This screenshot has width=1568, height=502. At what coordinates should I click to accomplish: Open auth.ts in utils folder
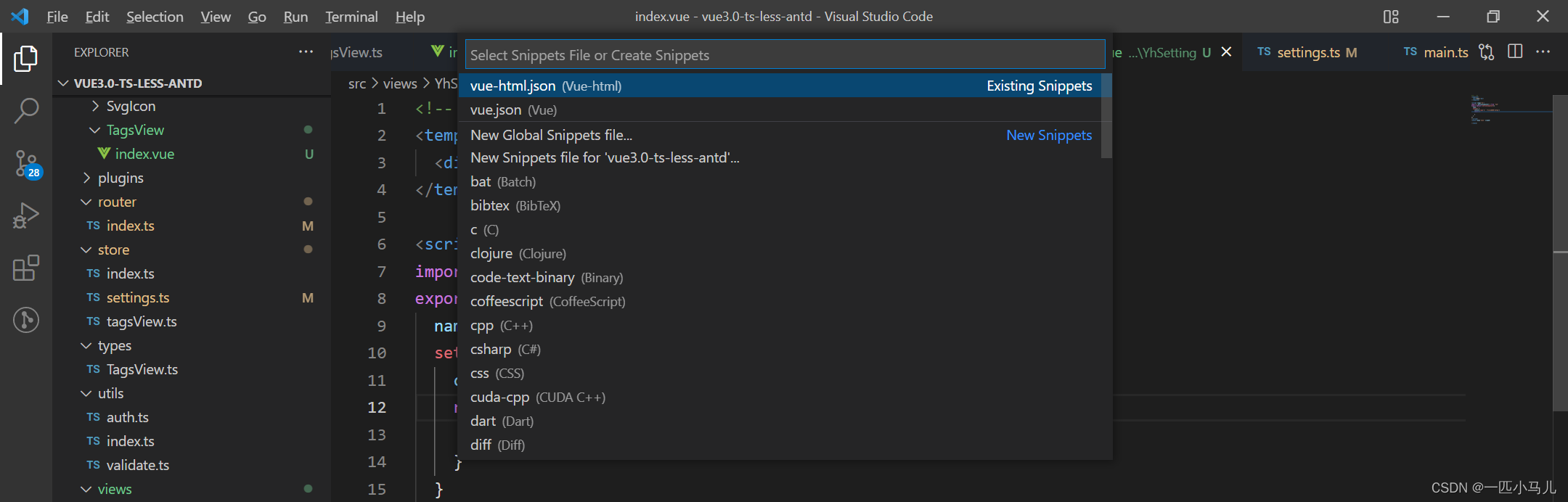pos(127,417)
